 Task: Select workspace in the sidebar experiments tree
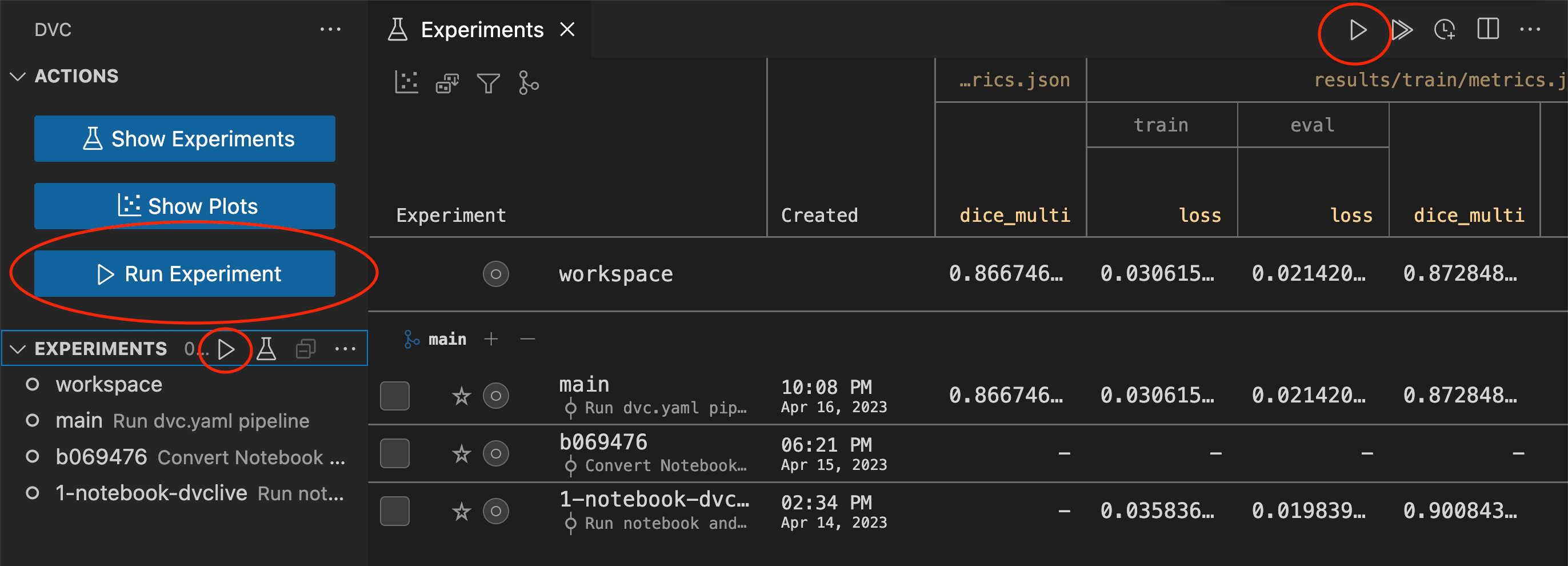(109, 384)
